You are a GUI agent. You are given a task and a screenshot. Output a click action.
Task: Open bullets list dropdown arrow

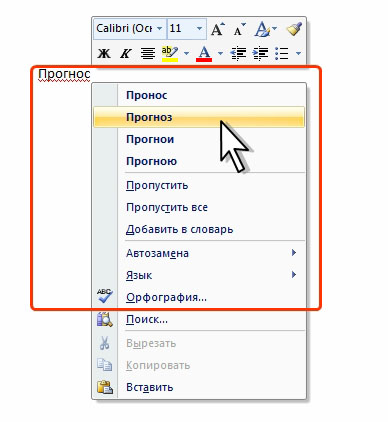click(x=298, y=53)
